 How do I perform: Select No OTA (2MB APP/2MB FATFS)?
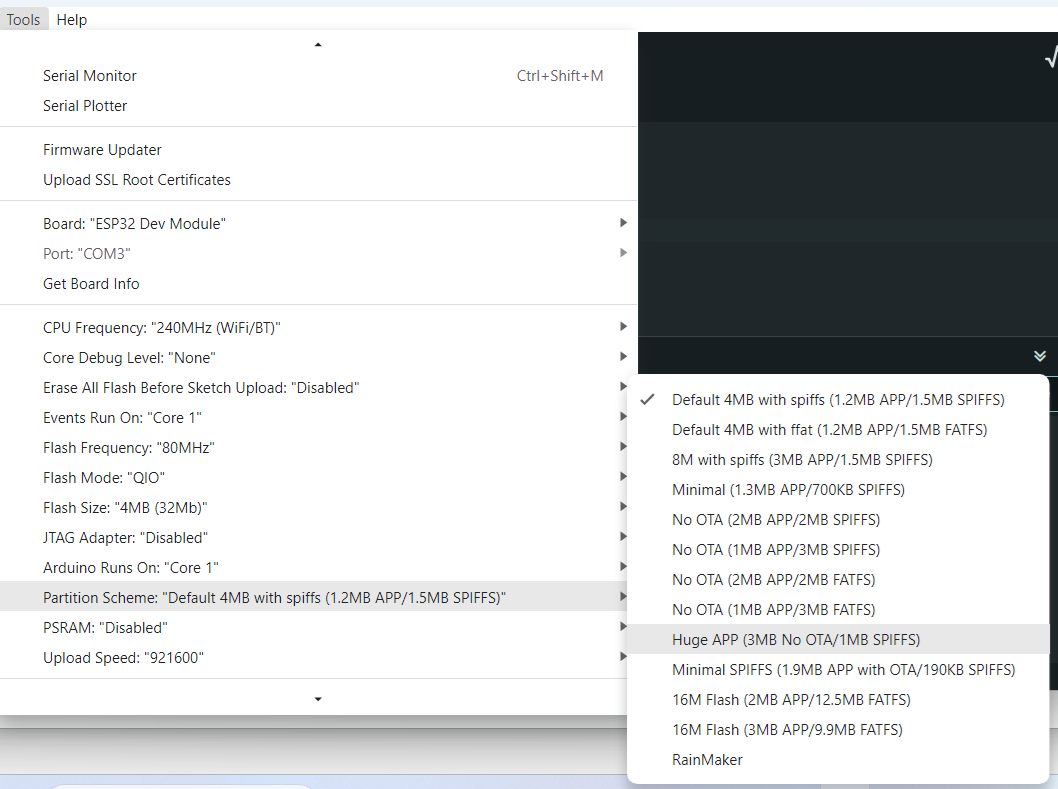tap(838, 580)
